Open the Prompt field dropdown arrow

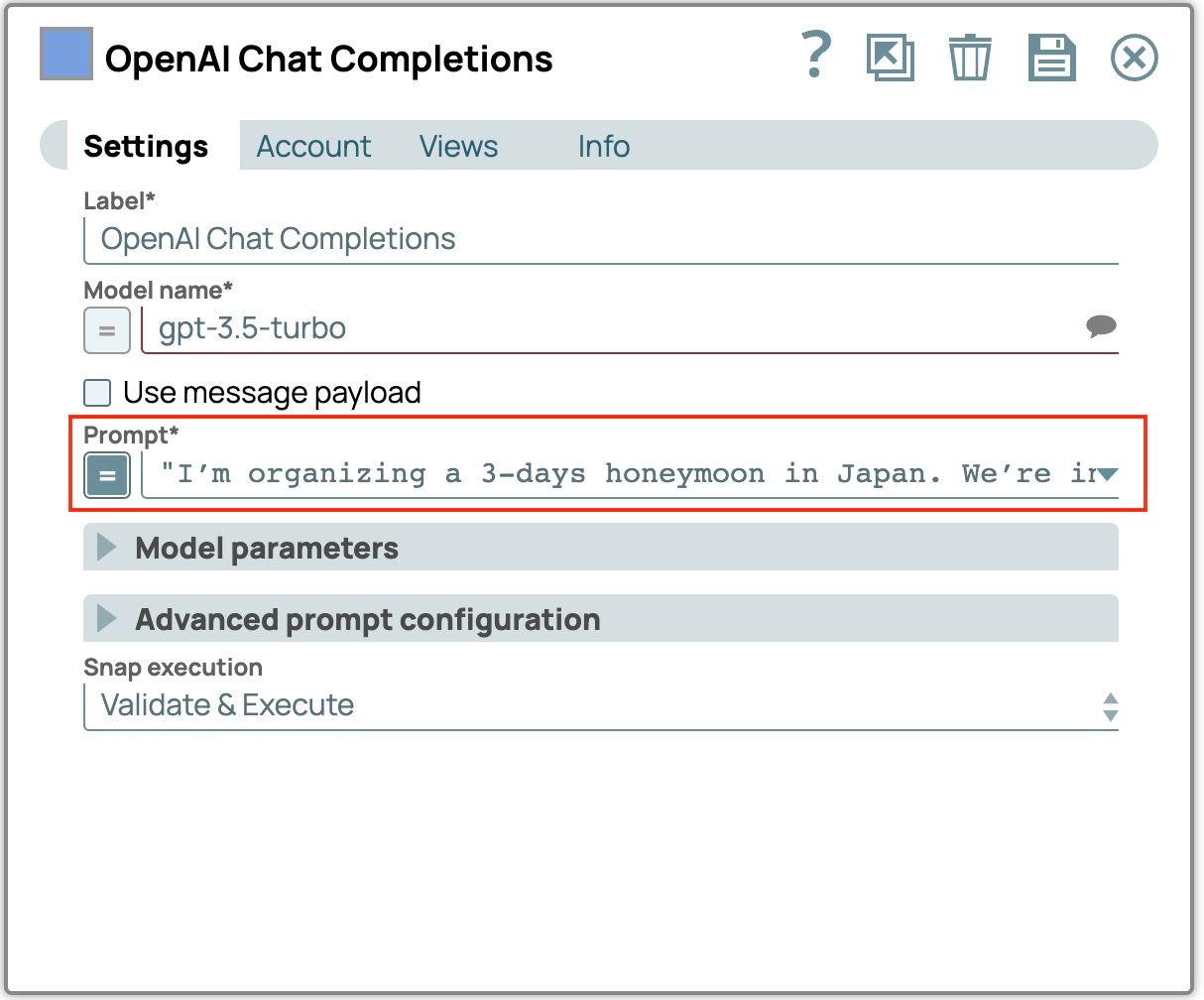click(1107, 474)
